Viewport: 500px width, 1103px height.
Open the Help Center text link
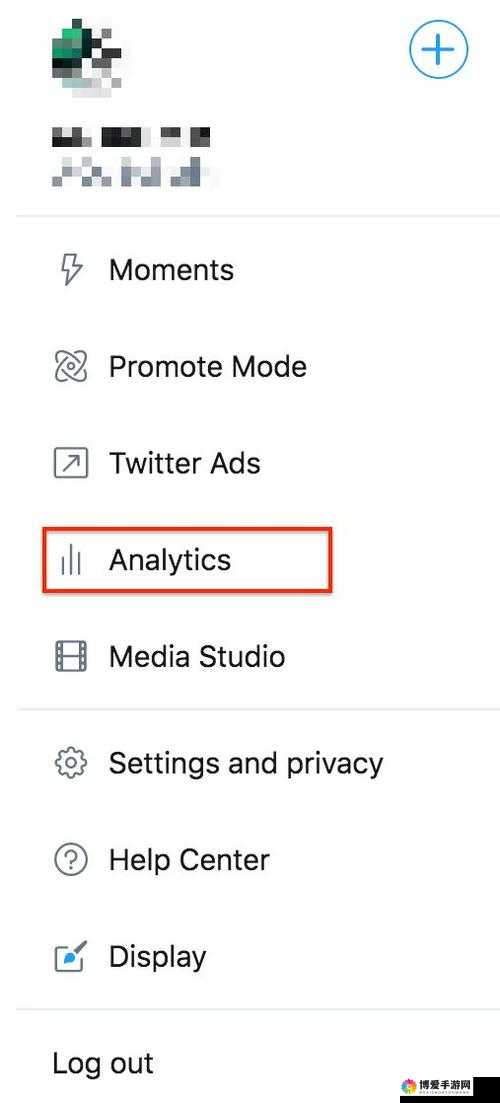[x=189, y=860]
